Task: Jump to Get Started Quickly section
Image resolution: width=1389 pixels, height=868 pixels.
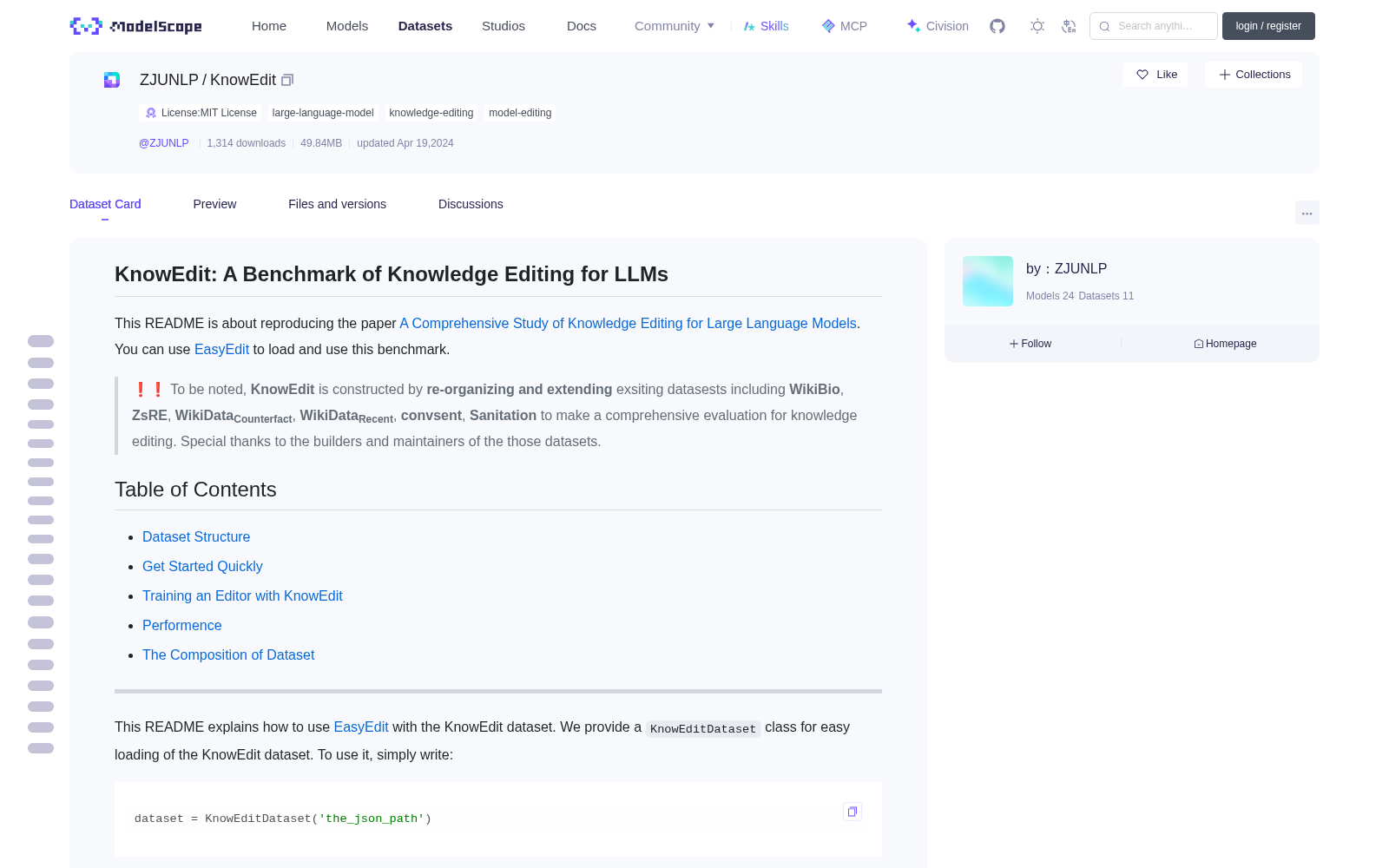Action: click(x=202, y=566)
